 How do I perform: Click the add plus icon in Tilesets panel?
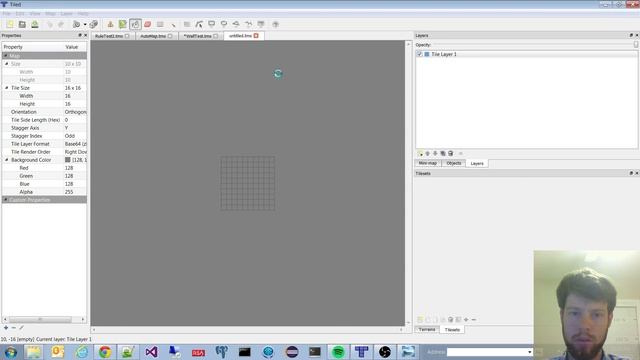click(466, 320)
